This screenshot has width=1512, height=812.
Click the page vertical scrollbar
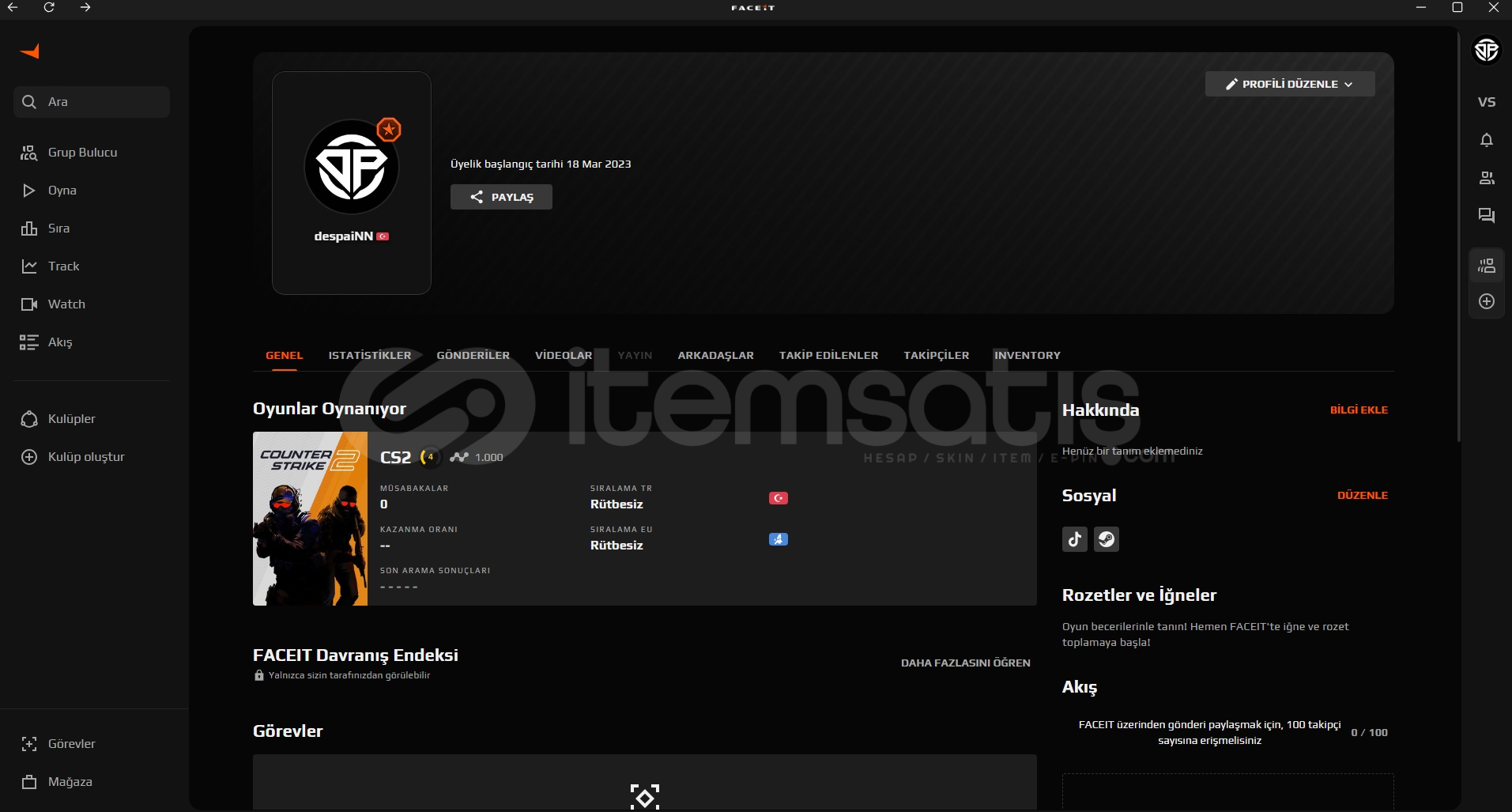(x=1459, y=235)
